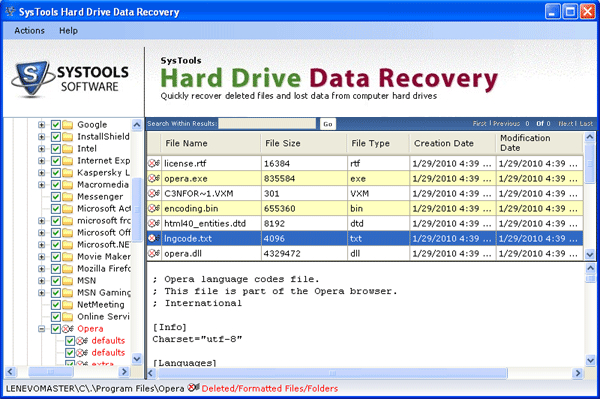This screenshot has width=600, height=399.
Task: Click the folder tree horizontal scrollbar thumb
Action: (x=51, y=371)
